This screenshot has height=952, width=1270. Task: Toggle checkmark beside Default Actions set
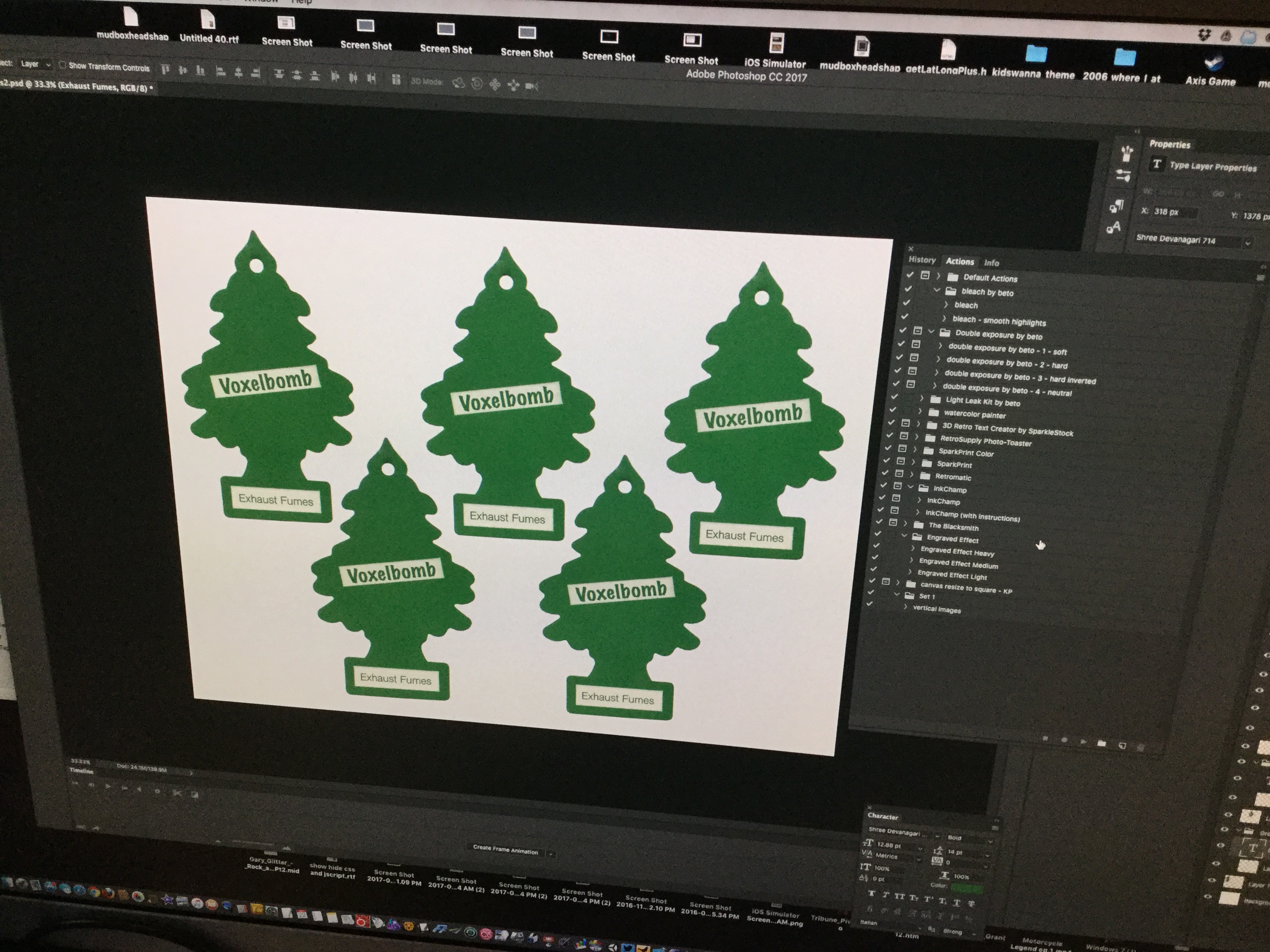tap(909, 275)
